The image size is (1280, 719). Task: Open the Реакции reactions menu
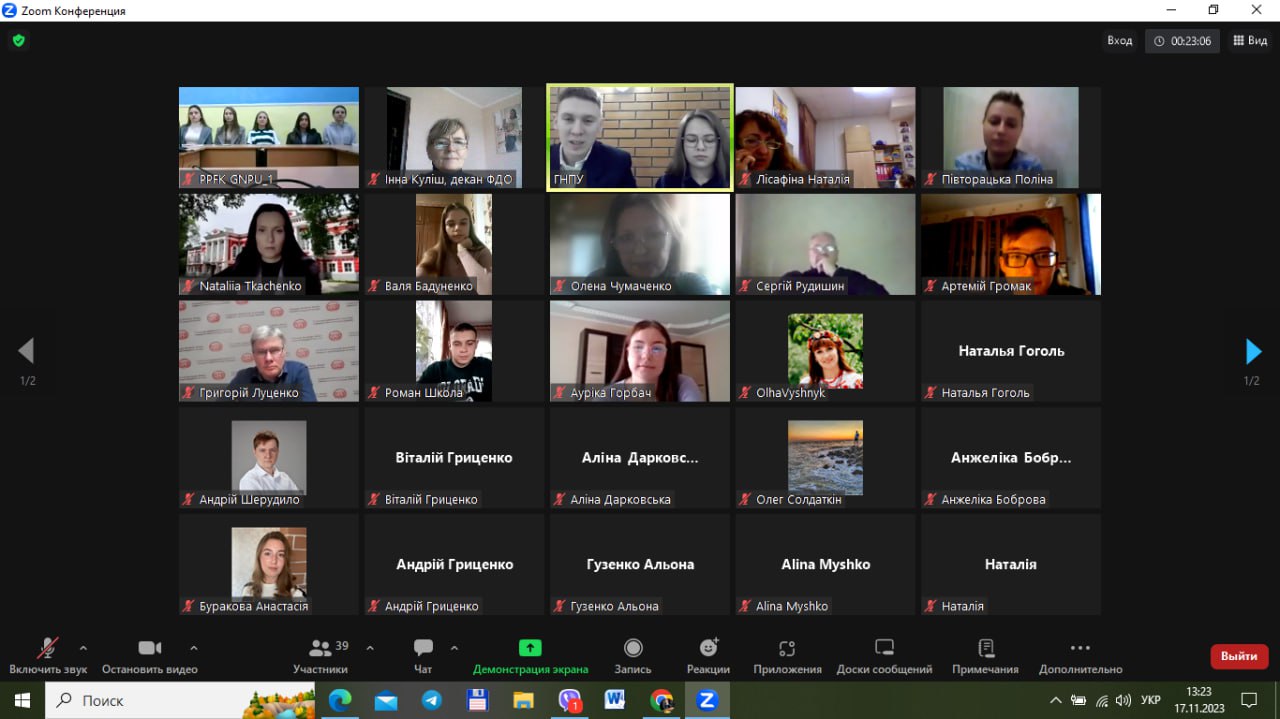pos(708,656)
